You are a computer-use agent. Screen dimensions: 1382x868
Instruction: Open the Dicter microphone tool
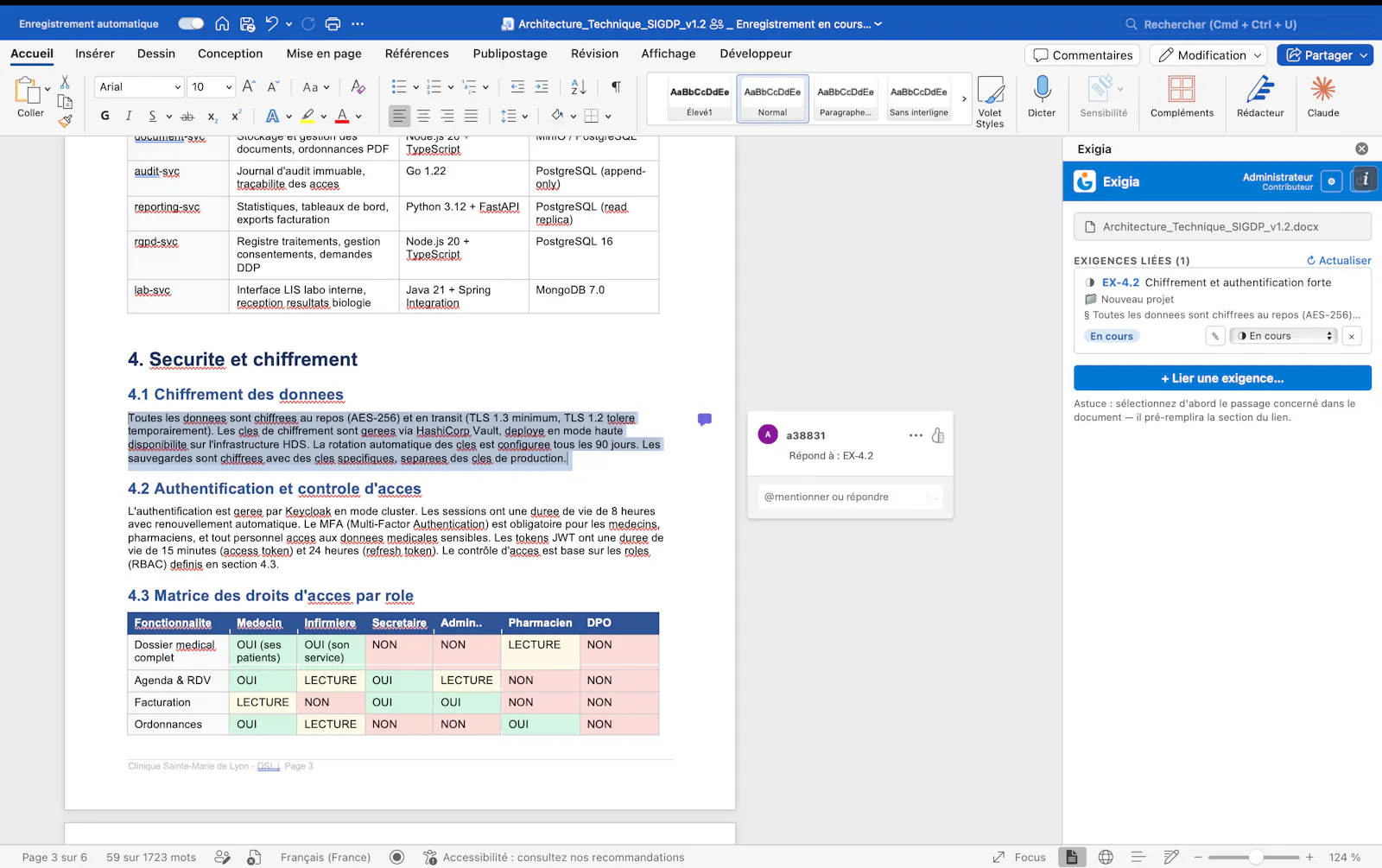coord(1042,97)
